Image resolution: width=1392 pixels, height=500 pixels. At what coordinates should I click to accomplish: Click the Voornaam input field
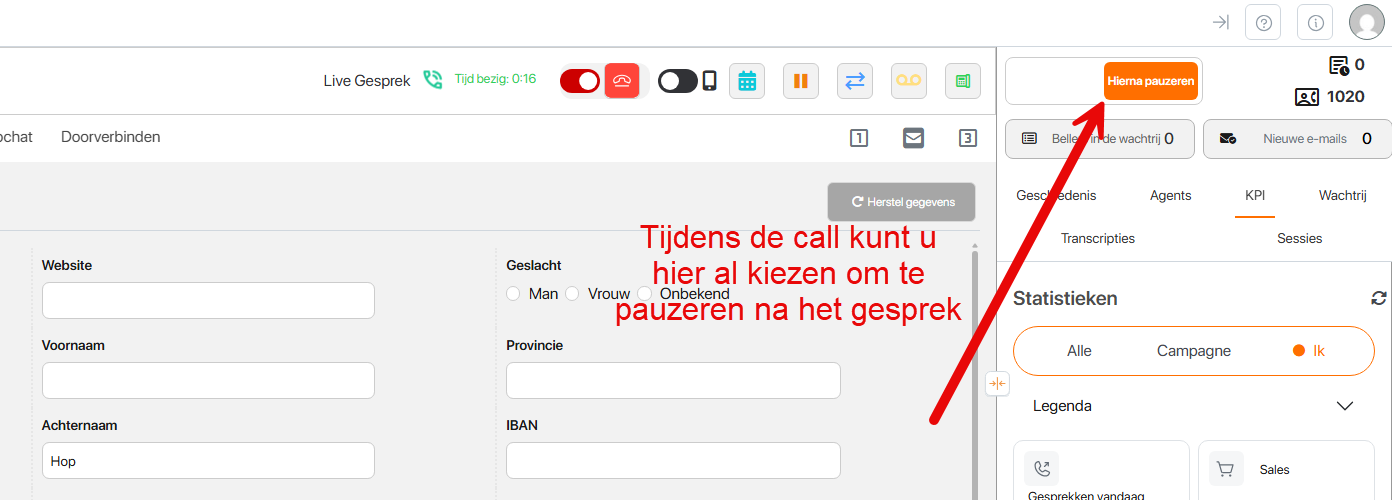click(208, 380)
